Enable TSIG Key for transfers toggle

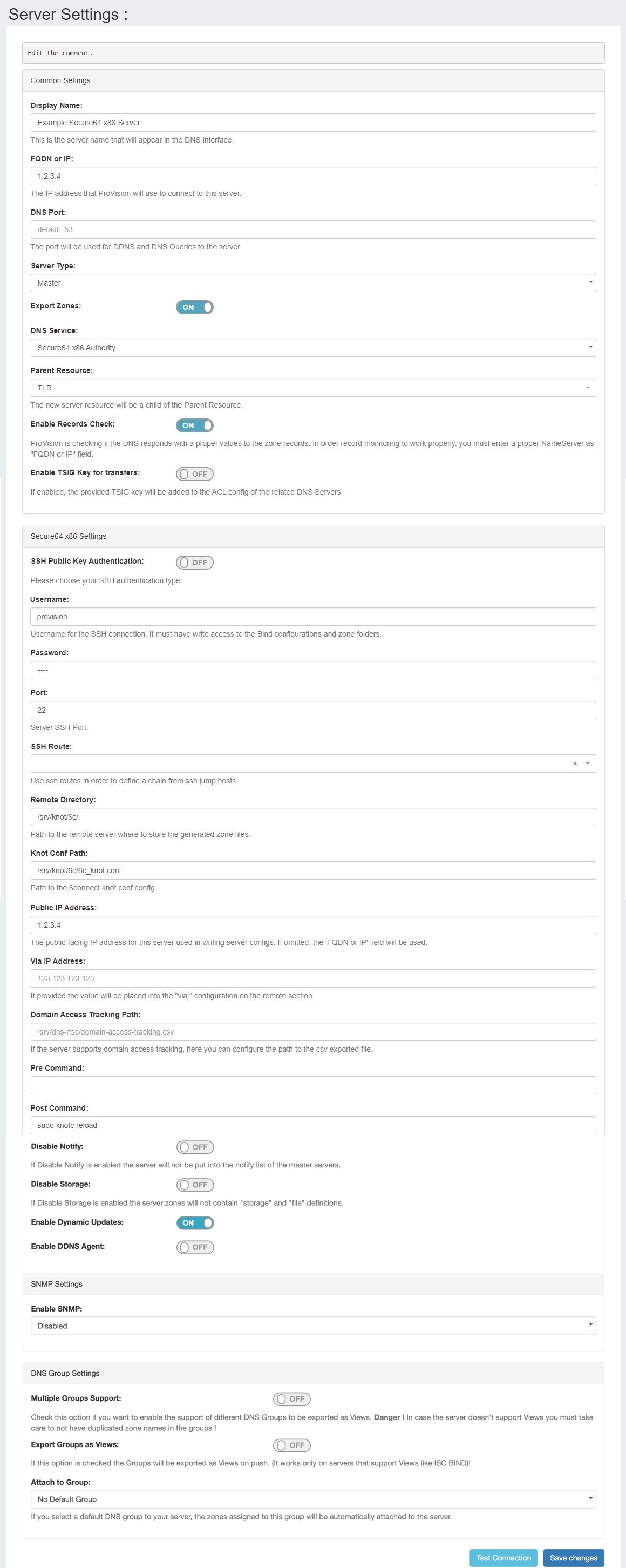click(x=195, y=474)
